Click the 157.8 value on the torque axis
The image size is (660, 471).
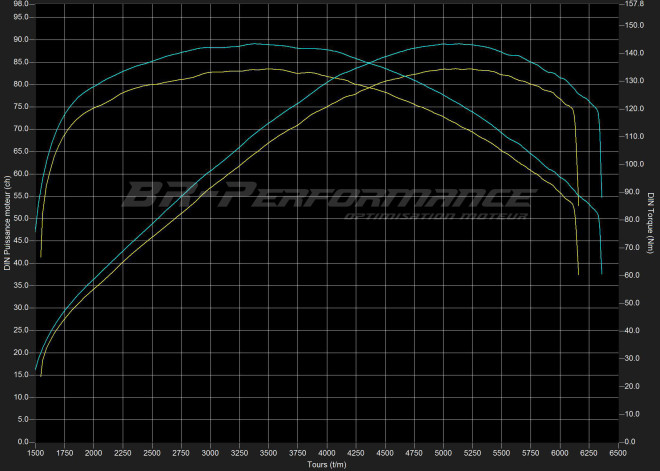[633, 4]
